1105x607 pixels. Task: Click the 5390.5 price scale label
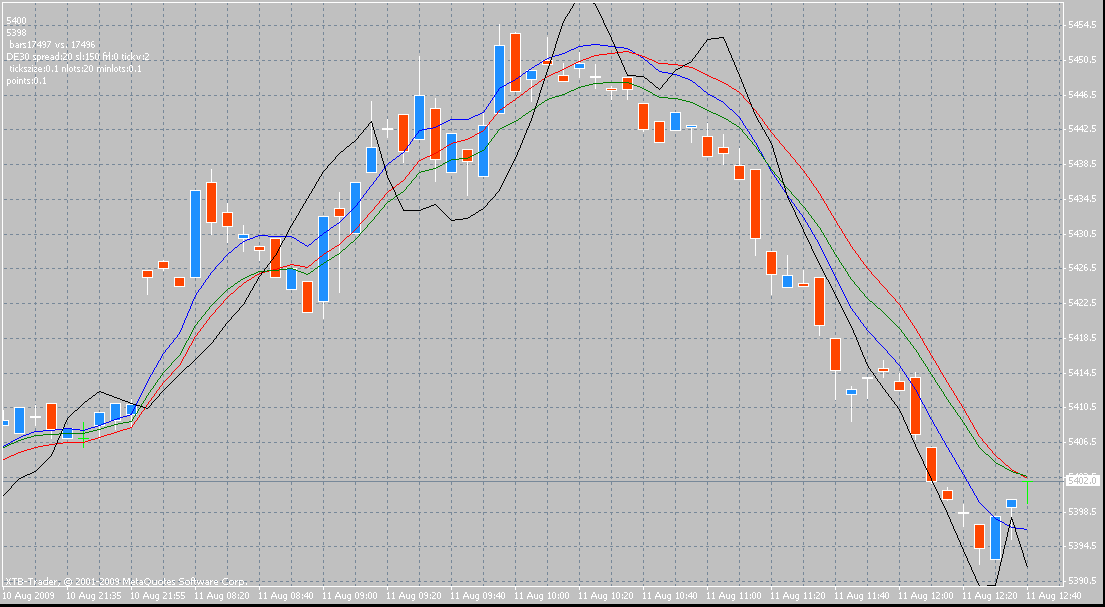coord(1081,581)
